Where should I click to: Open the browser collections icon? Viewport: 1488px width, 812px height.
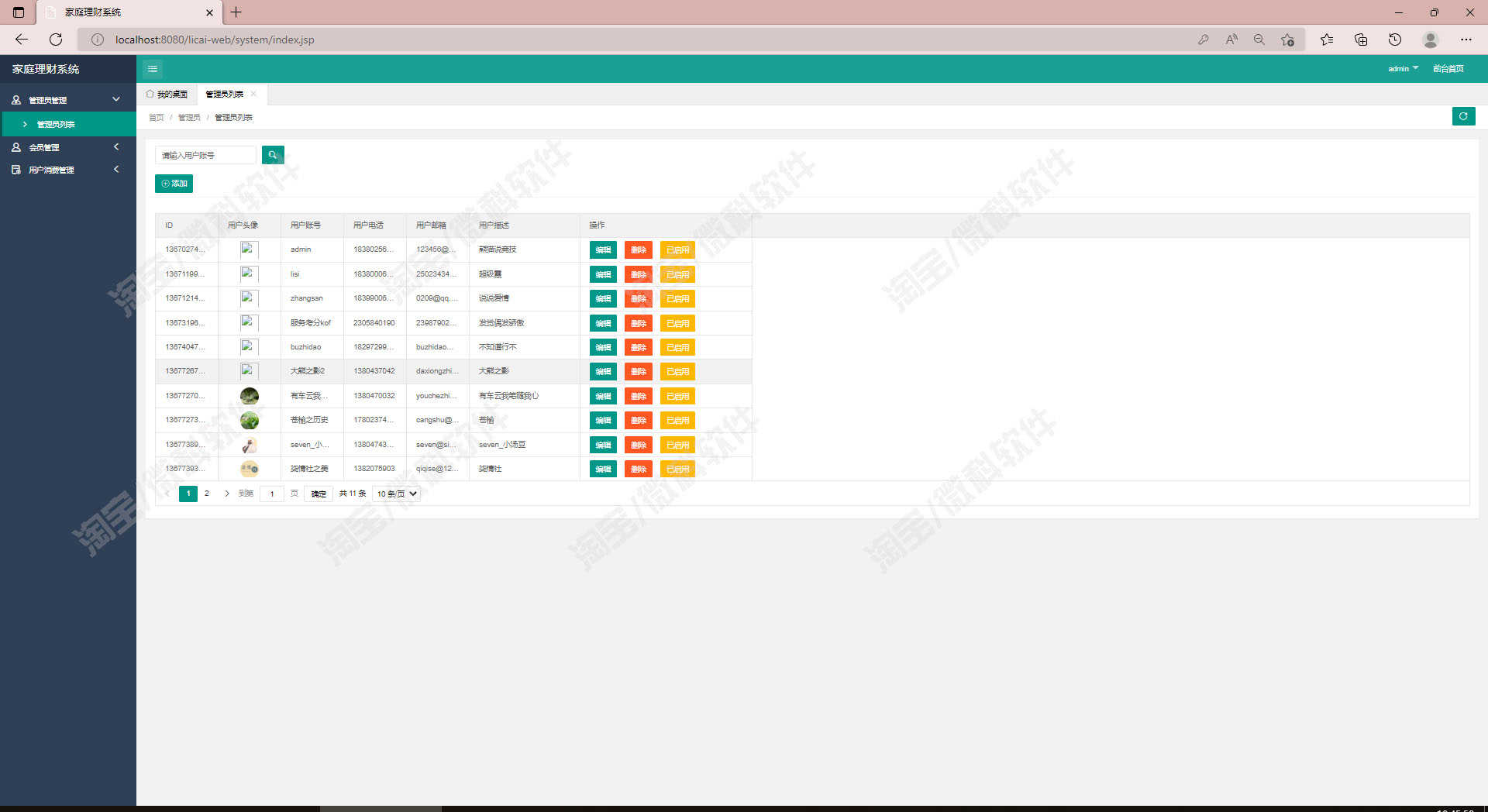pos(1361,40)
